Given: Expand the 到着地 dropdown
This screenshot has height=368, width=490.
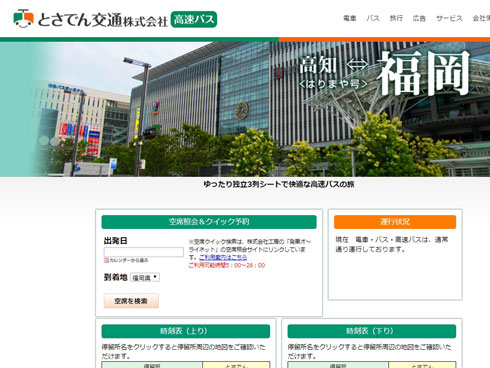Looking at the screenshot, I should pyautogui.click(x=145, y=277).
